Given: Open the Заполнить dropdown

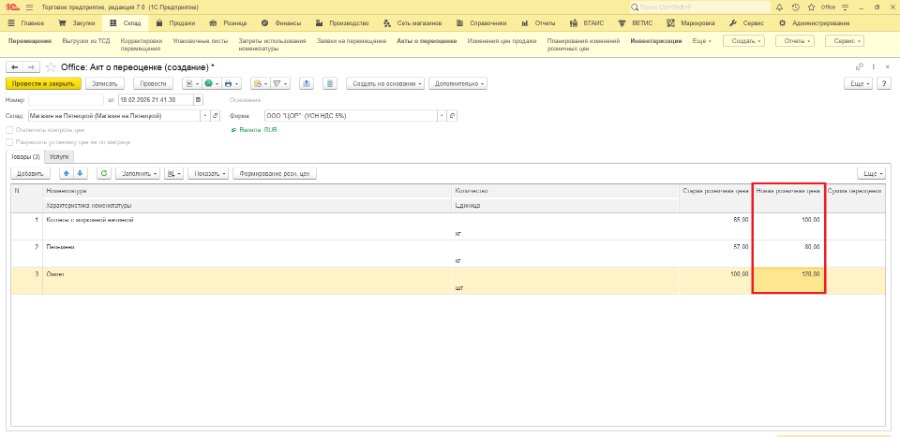Looking at the screenshot, I should [x=138, y=173].
